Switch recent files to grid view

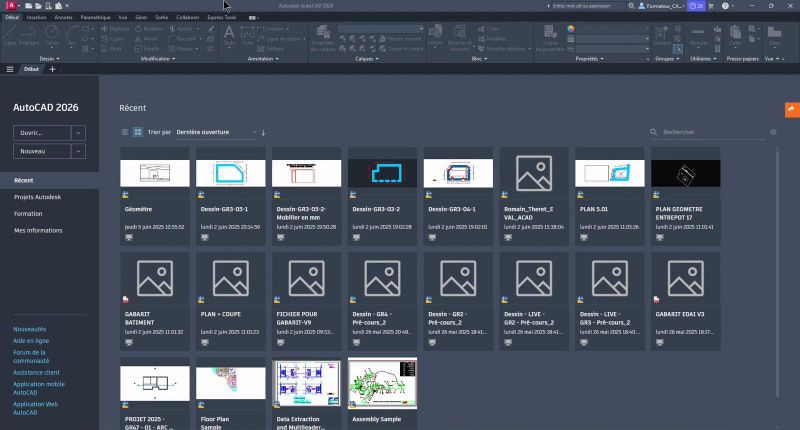tap(138, 132)
